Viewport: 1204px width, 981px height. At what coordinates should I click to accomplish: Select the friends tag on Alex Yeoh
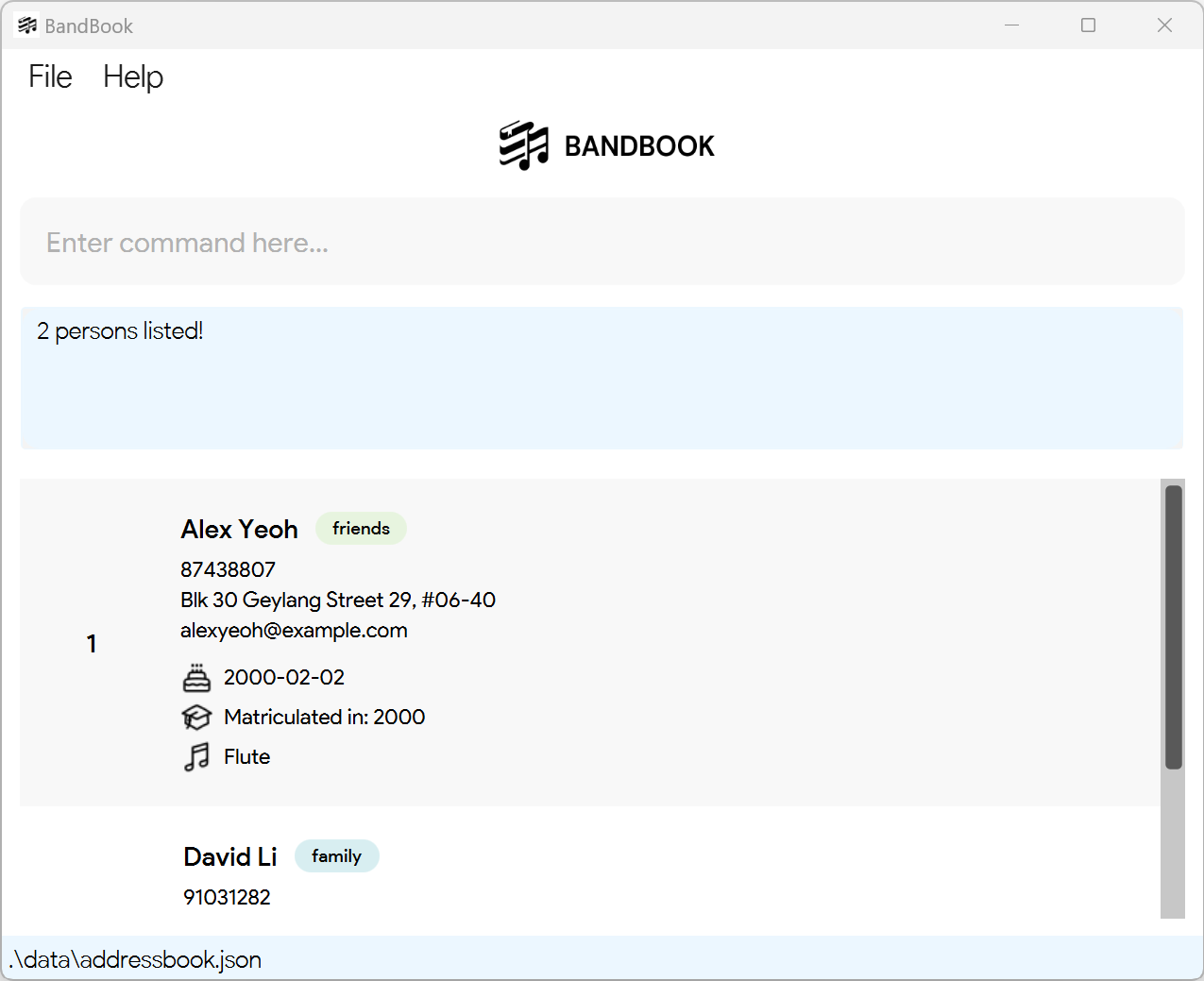point(361,529)
